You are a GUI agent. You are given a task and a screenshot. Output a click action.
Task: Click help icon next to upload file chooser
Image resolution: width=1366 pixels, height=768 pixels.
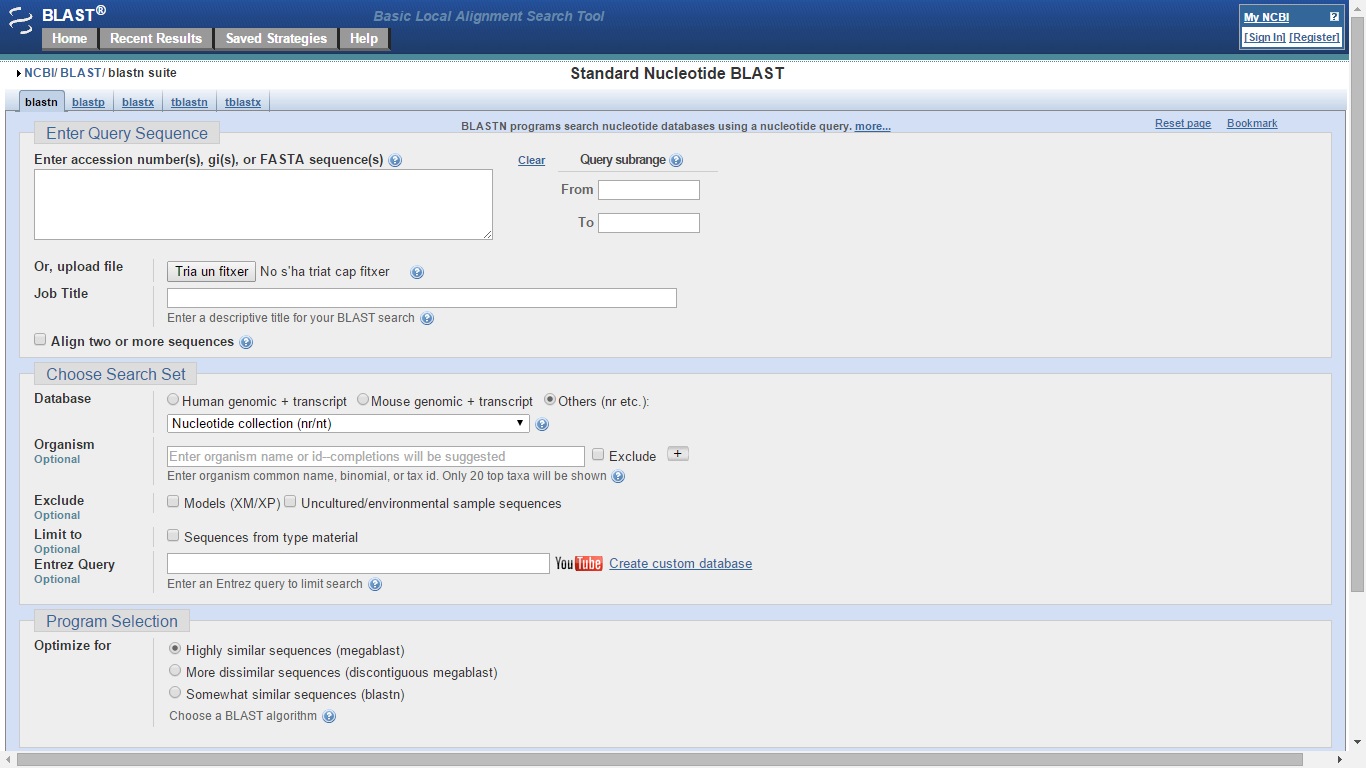pos(417,272)
